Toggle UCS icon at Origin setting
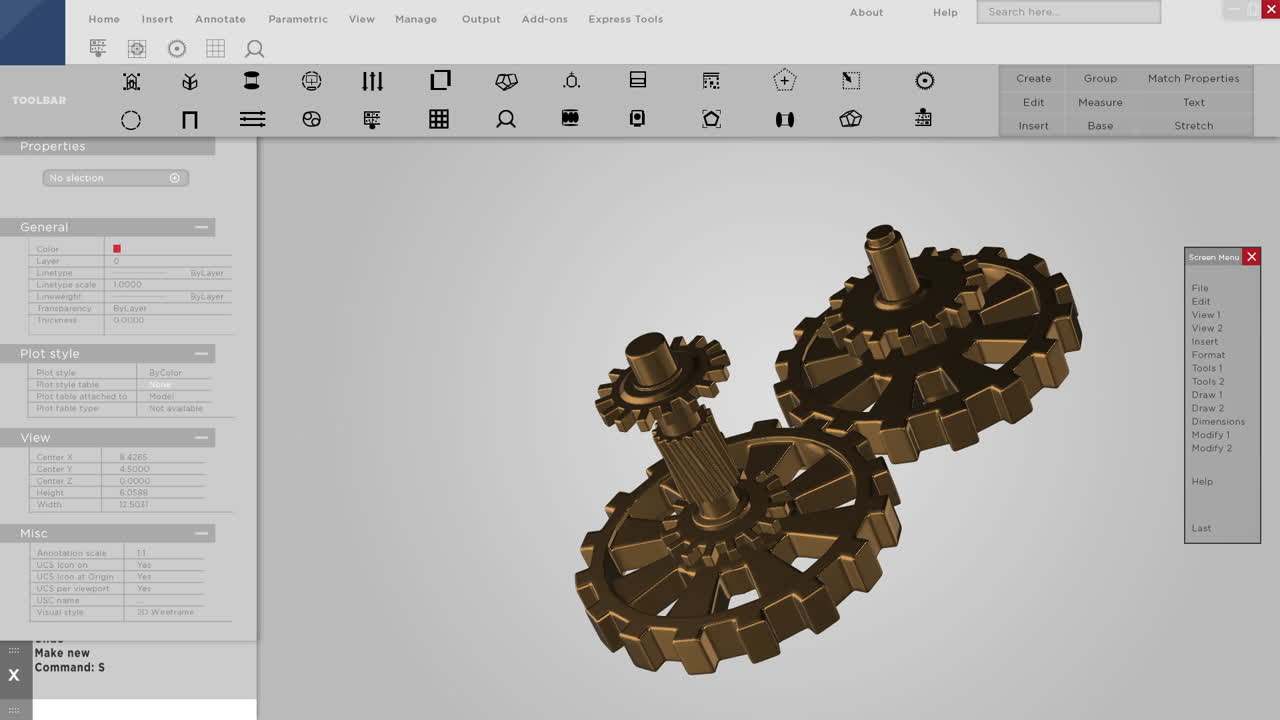 coord(143,576)
